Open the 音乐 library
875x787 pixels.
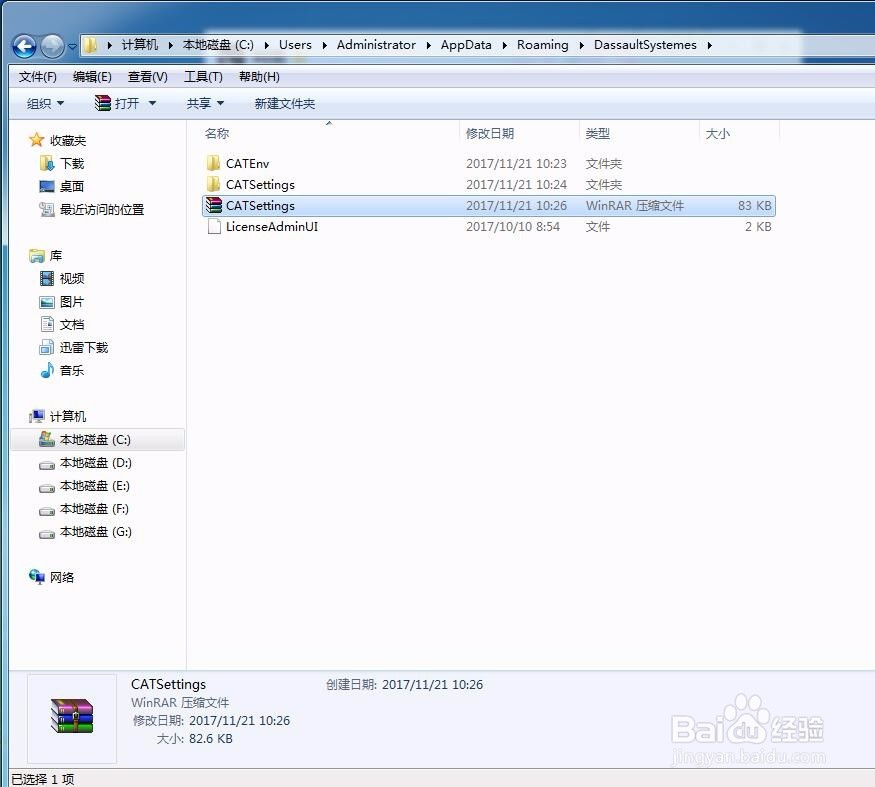tap(72, 370)
